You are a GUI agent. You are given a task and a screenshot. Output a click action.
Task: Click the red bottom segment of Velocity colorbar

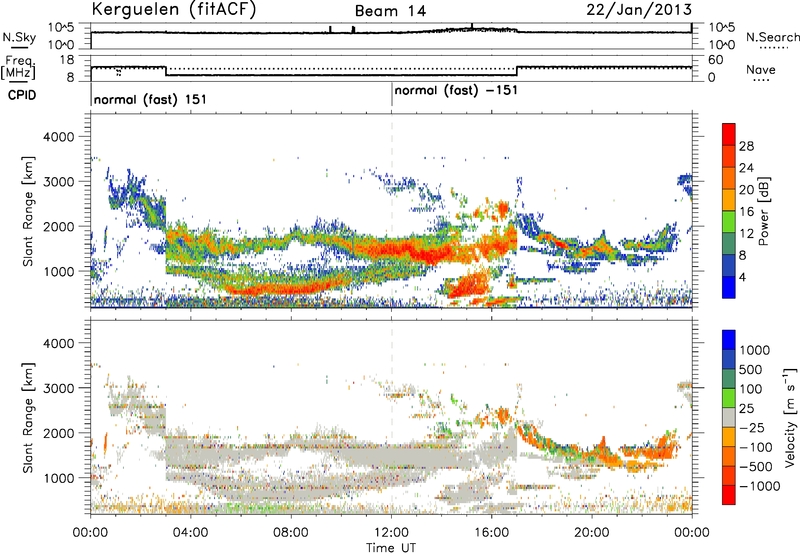click(729, 495)
